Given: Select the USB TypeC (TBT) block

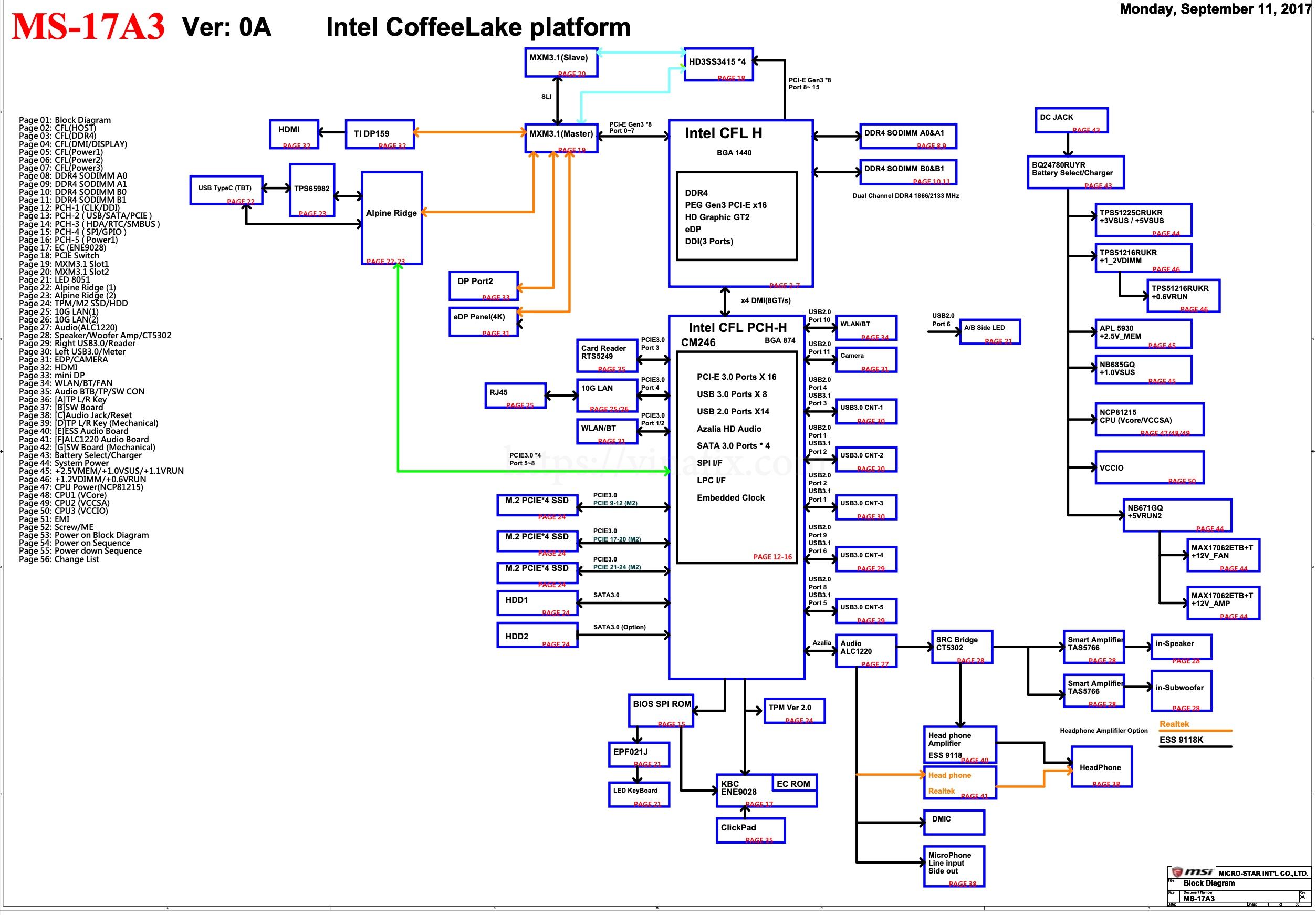Looking at the screenshot, I should click(226, 190).
